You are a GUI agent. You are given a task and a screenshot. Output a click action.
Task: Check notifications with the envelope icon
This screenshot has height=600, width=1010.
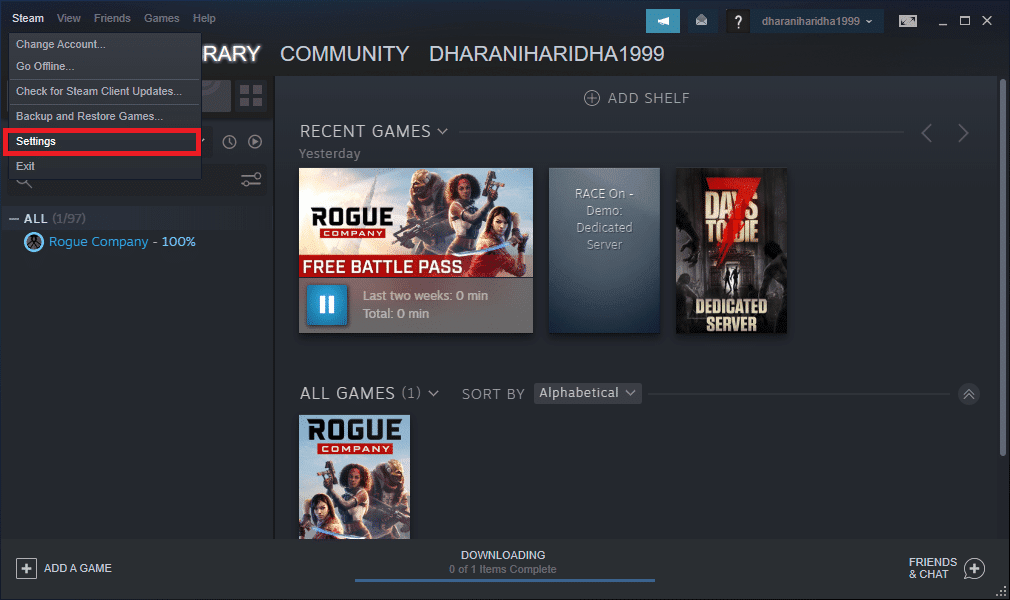point(700,20)
